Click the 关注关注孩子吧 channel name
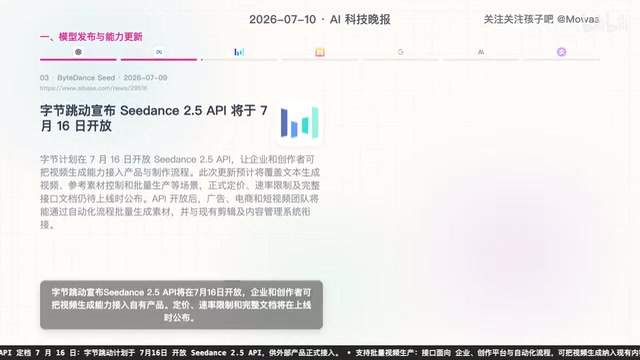This screenshot has height=360, width=640. tap(541, 19)
